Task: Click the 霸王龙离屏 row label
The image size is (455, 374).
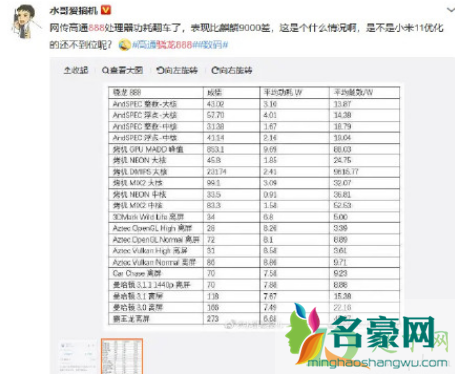Action: pos(131,319)
